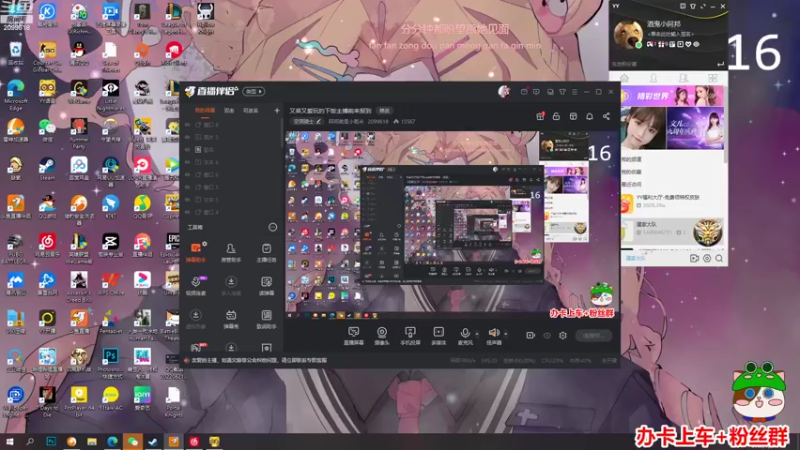Toggle visibility of source 图片 5
The height and width of the screenshot is (450, 800).
(187, 137)
